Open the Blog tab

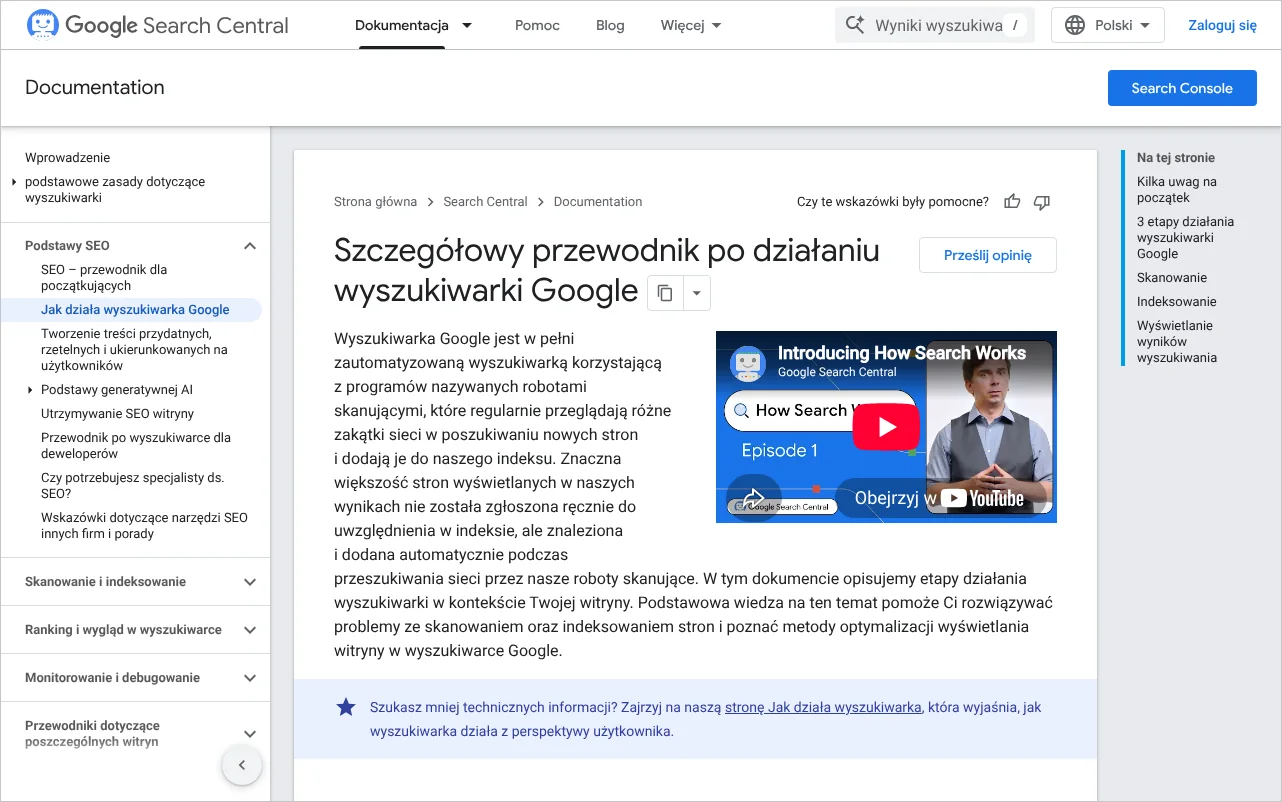(610, 25)
